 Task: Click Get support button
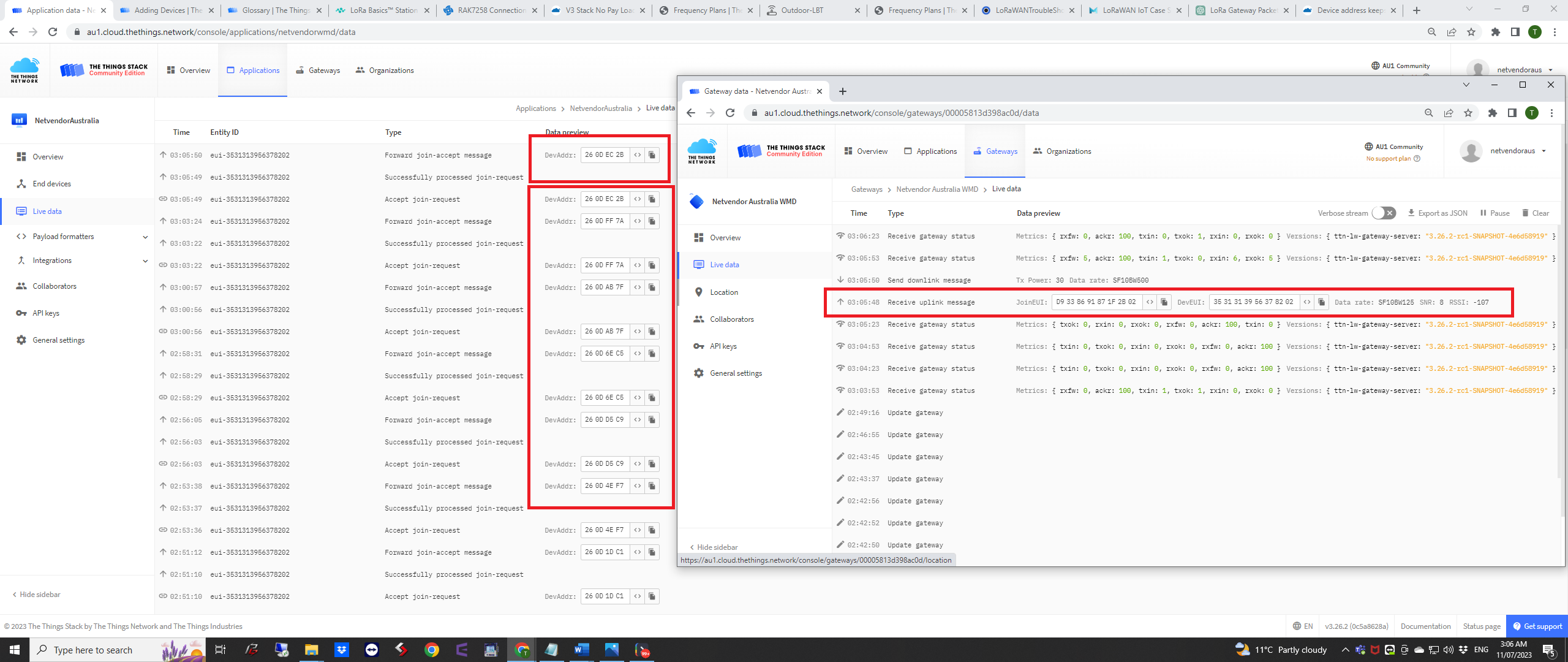[1537, 626]
